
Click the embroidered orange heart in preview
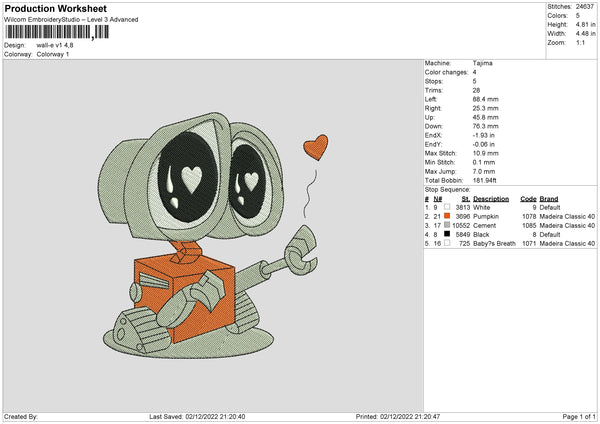pyautogui.click(x=316, y=147)
